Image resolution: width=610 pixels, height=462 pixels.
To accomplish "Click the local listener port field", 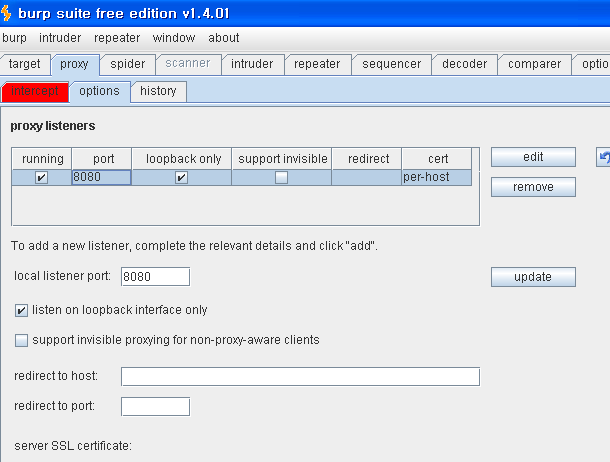I will [156, 276].
